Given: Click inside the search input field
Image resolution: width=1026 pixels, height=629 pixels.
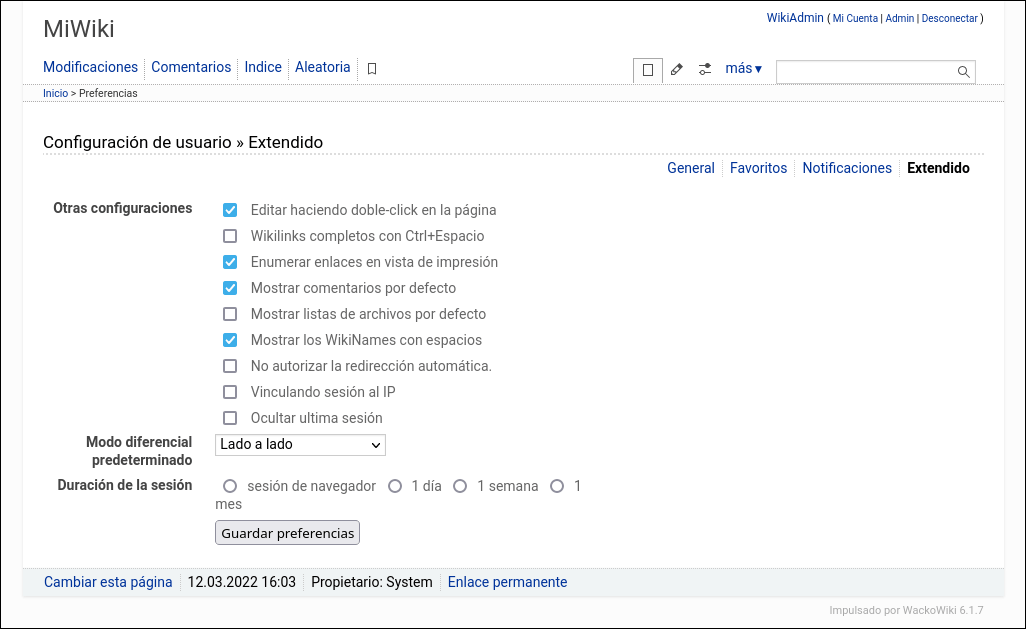Looking at the screenshot, I should [865, 72].
